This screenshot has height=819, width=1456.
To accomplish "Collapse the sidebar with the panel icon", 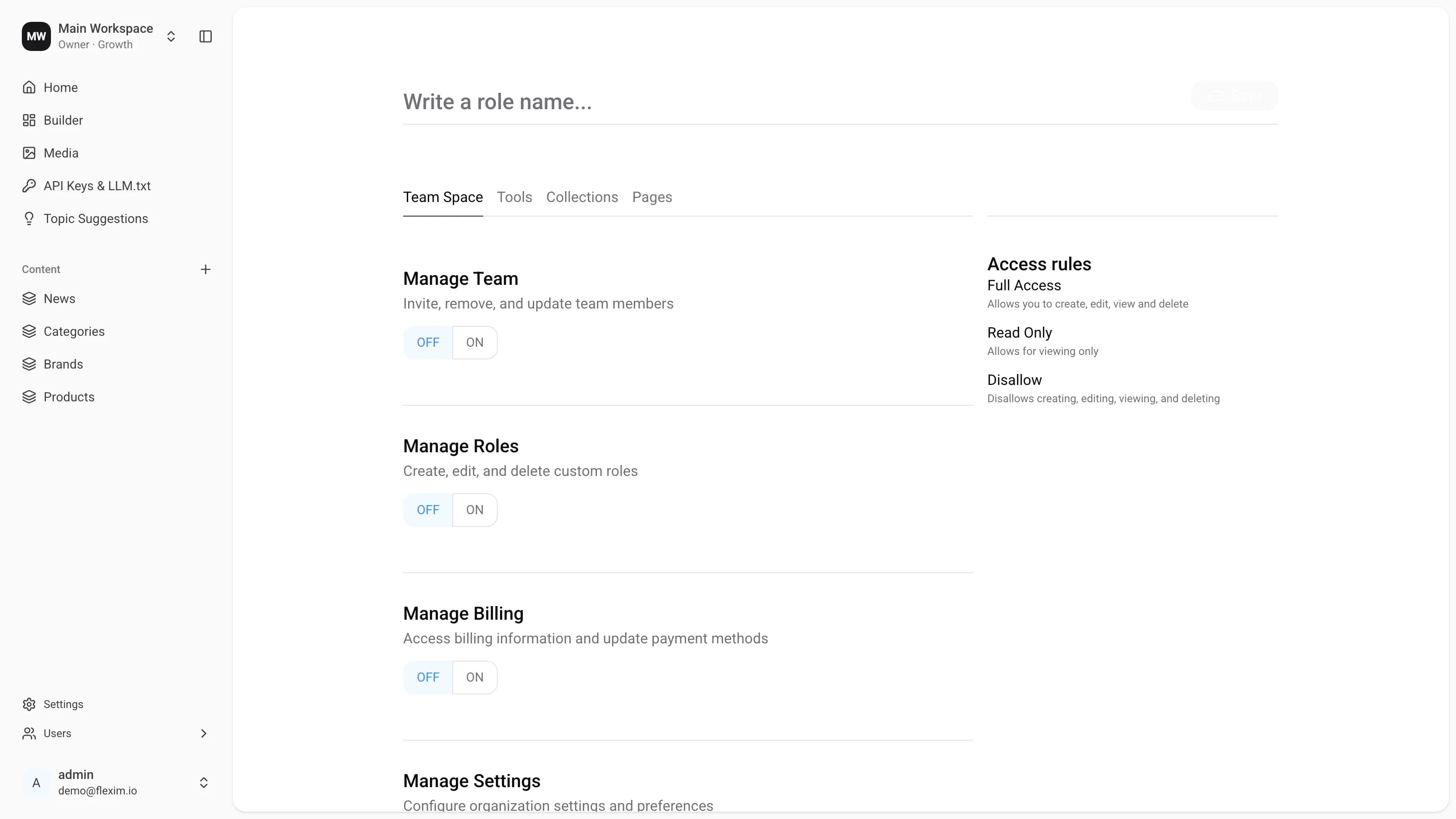I will click(206, 37).
